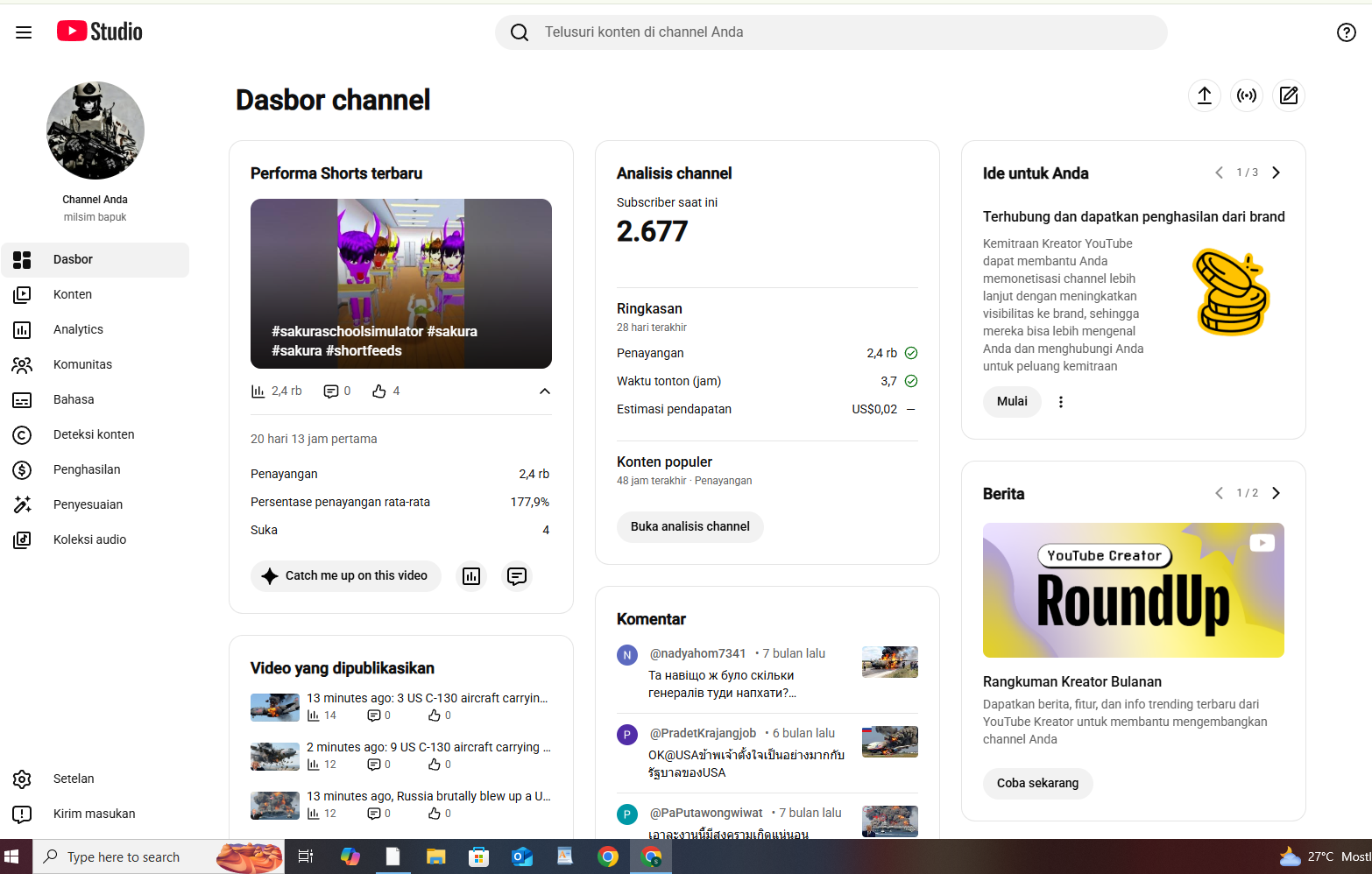The width and height of the screenshot is (1372, 874).
Task: Collapse the Shorts performance details chevron
Action: (x=545, y=391)
